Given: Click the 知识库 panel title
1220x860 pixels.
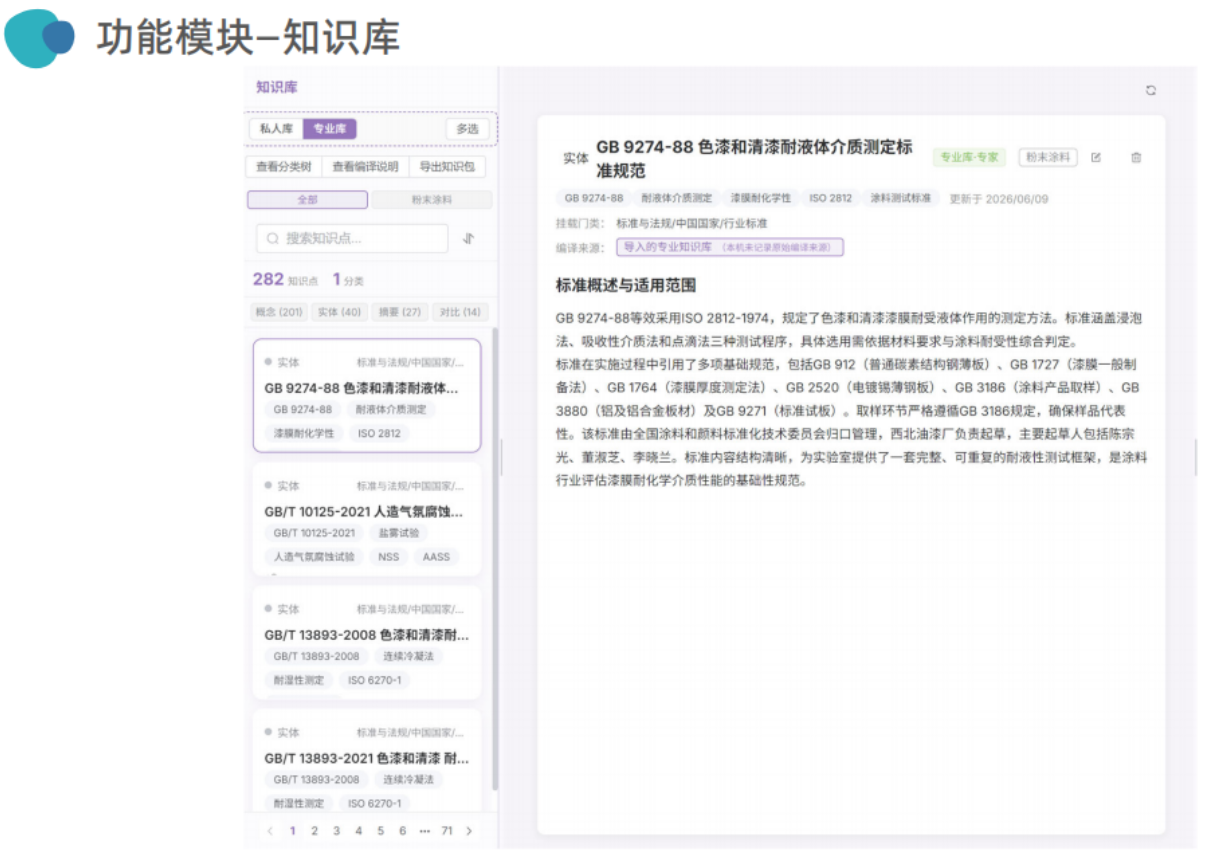Looking at the screenshot, I should (x=276, y=87).
